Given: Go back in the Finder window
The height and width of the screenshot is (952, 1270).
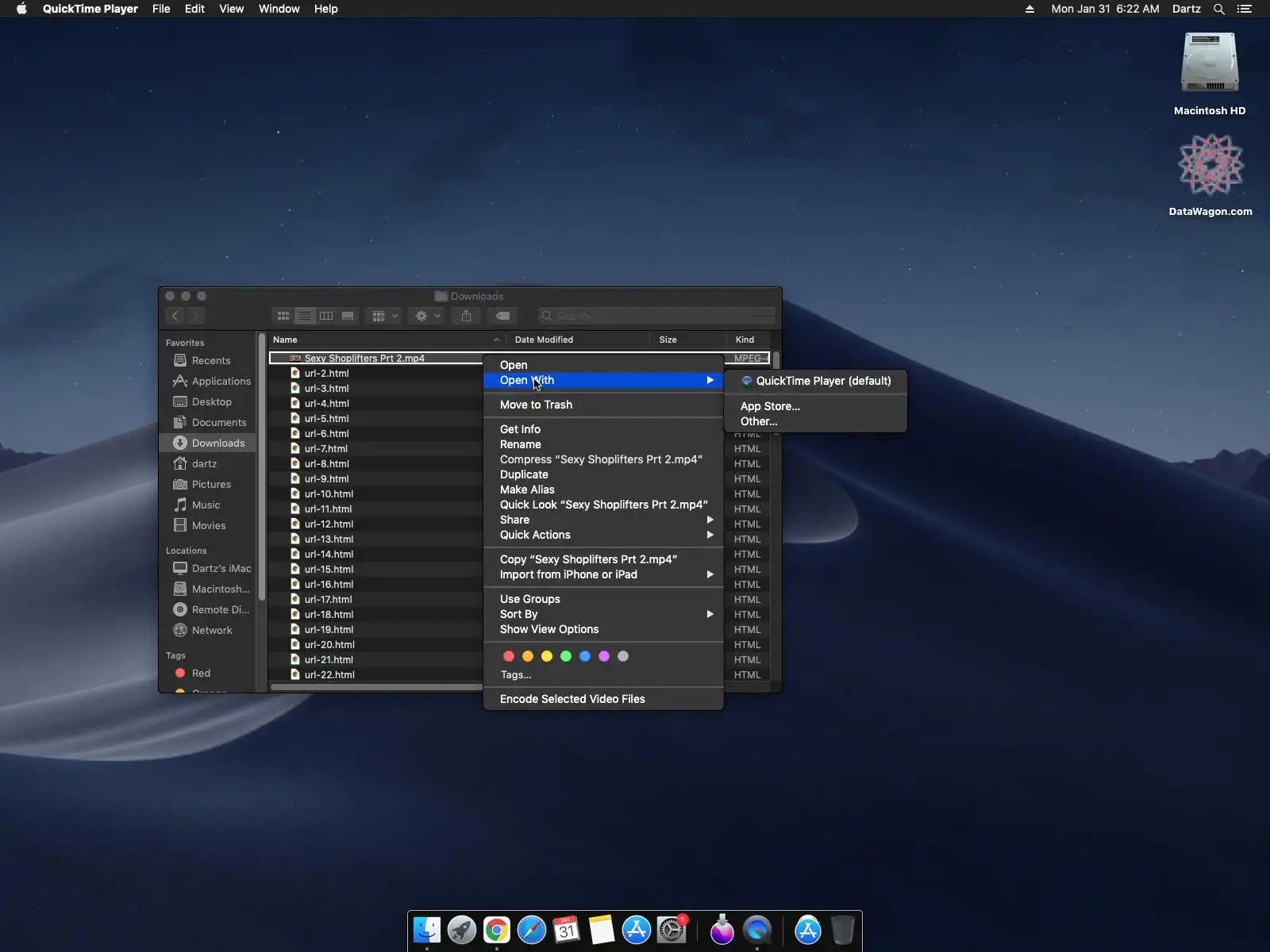Looking at the screenshot, I should tap(175, 316).
